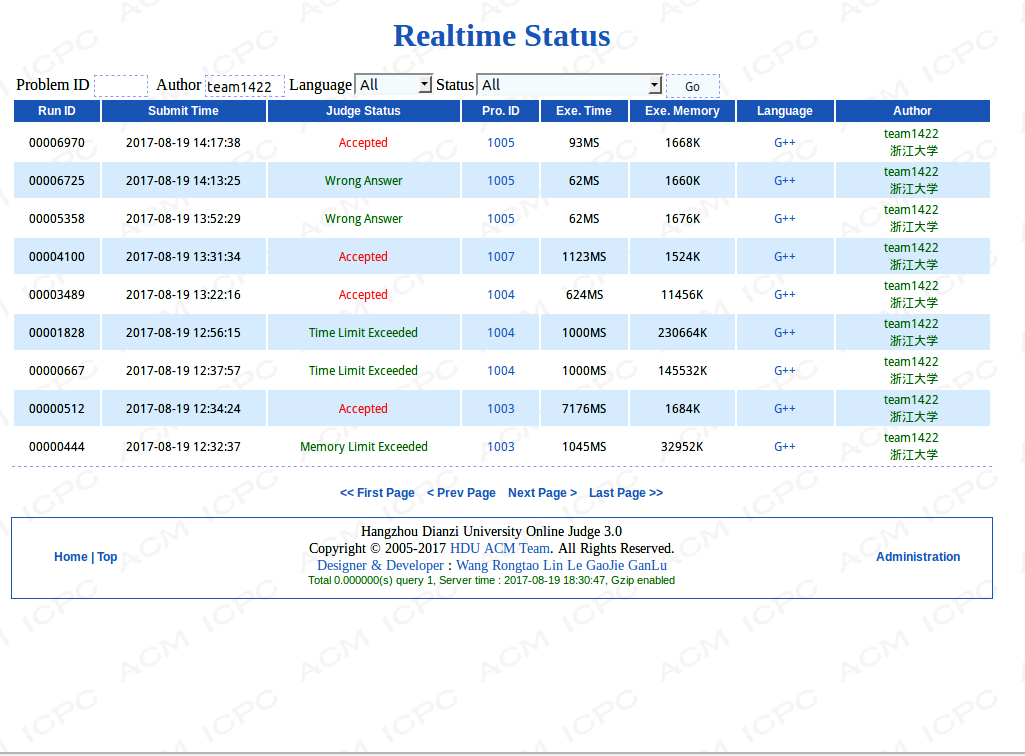The image size is (1025, 756).
Task: Click the Top footer link
Action: [x=107, y=557]
